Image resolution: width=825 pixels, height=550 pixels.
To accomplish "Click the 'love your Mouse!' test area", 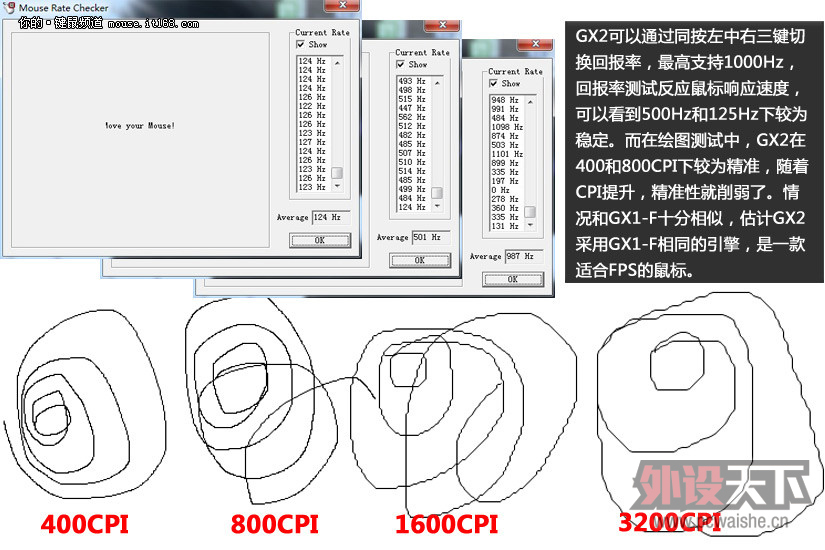I will tap(140, 140).
